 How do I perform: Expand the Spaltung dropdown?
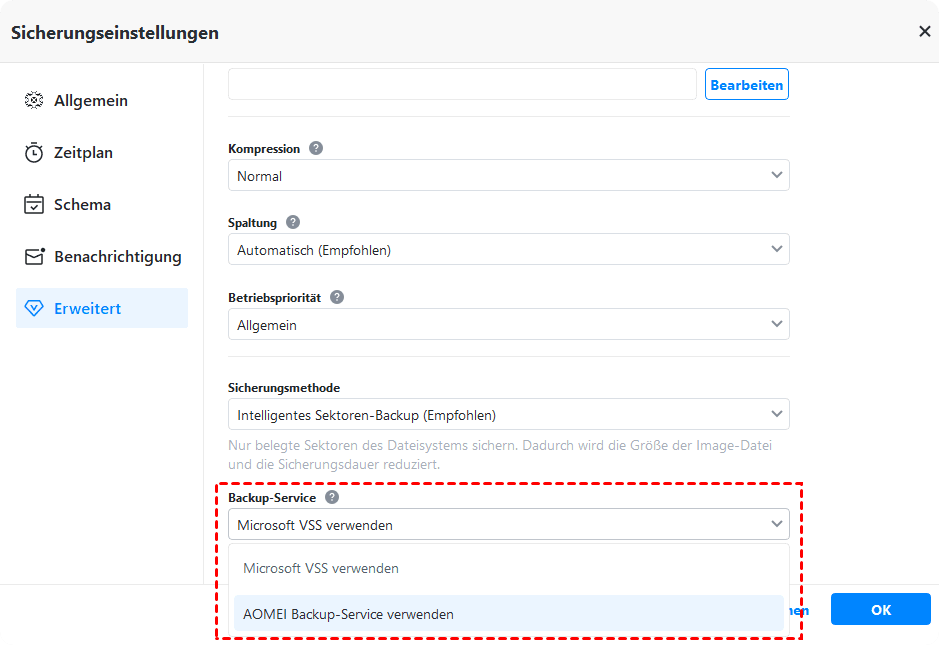(508, 250)
